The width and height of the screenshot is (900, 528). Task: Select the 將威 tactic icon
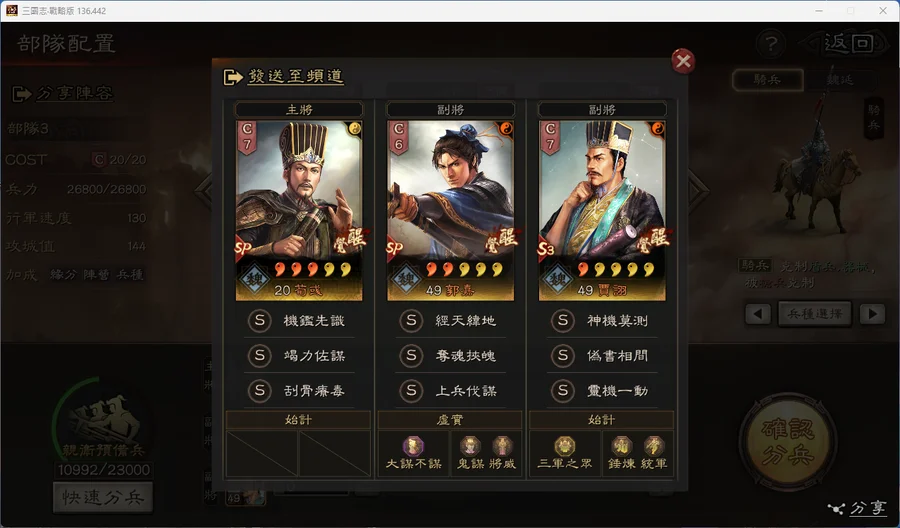coord(502,446)
